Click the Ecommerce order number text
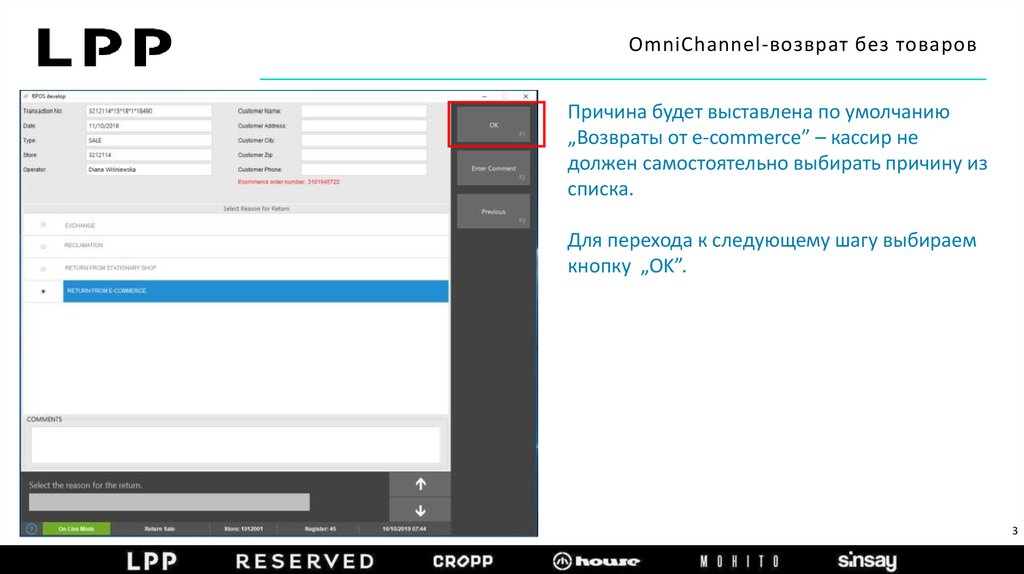1024x574 pixels. coord(289,182)
